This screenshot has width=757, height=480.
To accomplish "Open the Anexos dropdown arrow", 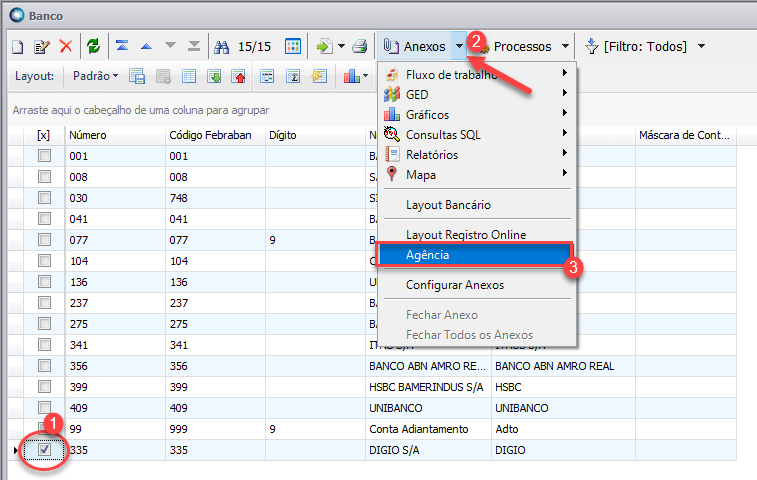I will [459, 46].
